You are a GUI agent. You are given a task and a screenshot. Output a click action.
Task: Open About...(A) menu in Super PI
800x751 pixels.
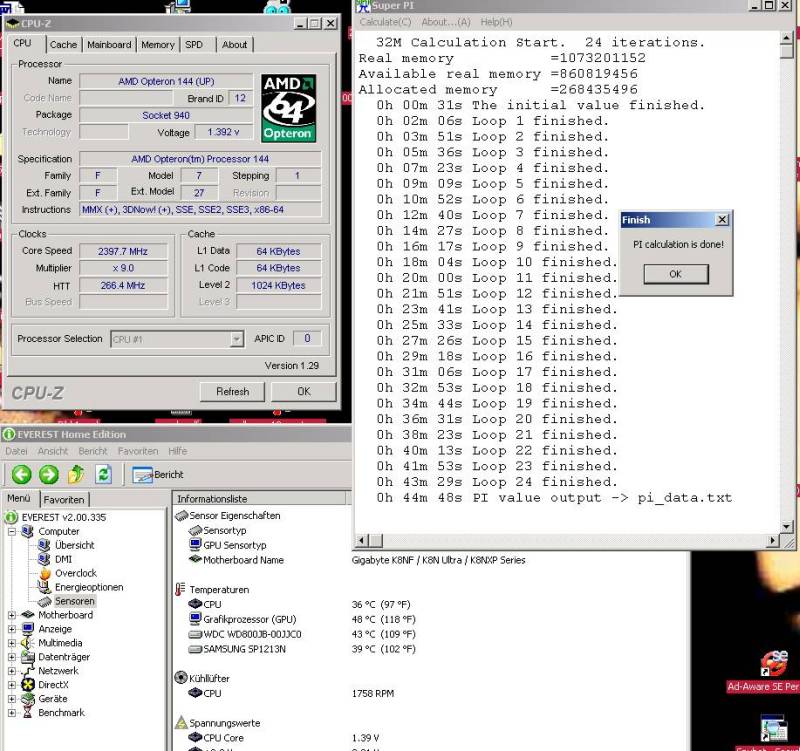(446, 22)
